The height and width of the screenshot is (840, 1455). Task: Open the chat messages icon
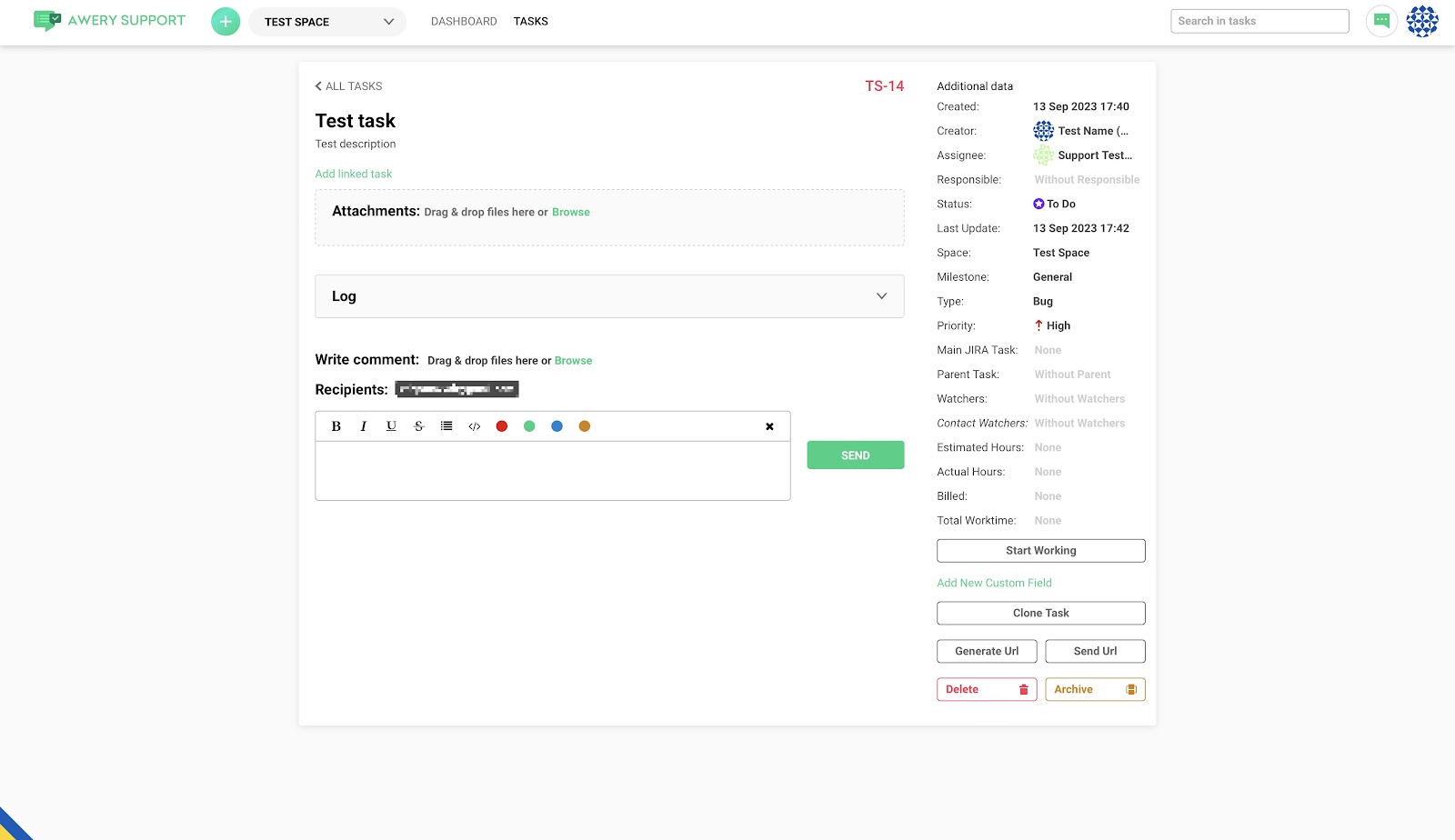point(1381,21)
